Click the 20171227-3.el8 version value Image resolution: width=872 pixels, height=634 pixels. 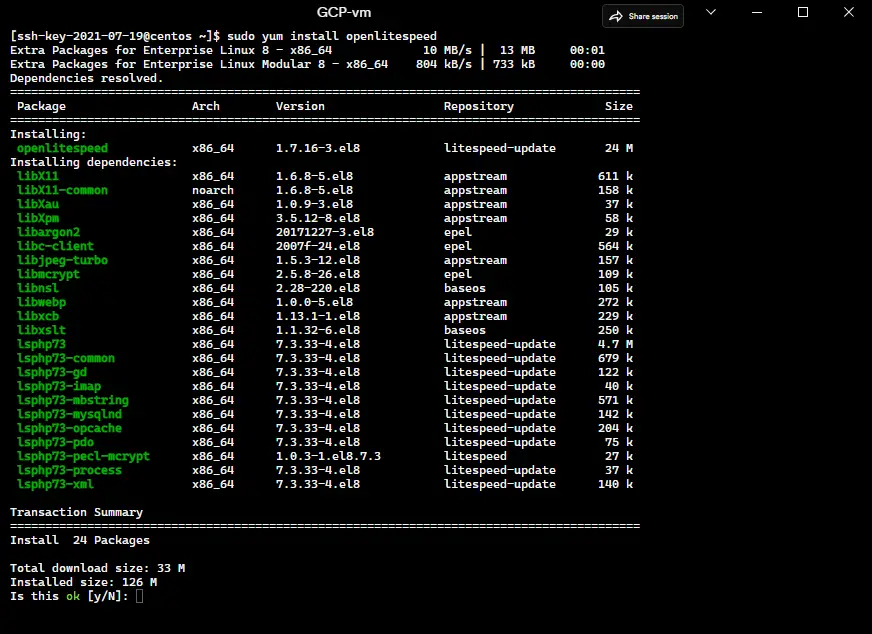pos(325,232)
